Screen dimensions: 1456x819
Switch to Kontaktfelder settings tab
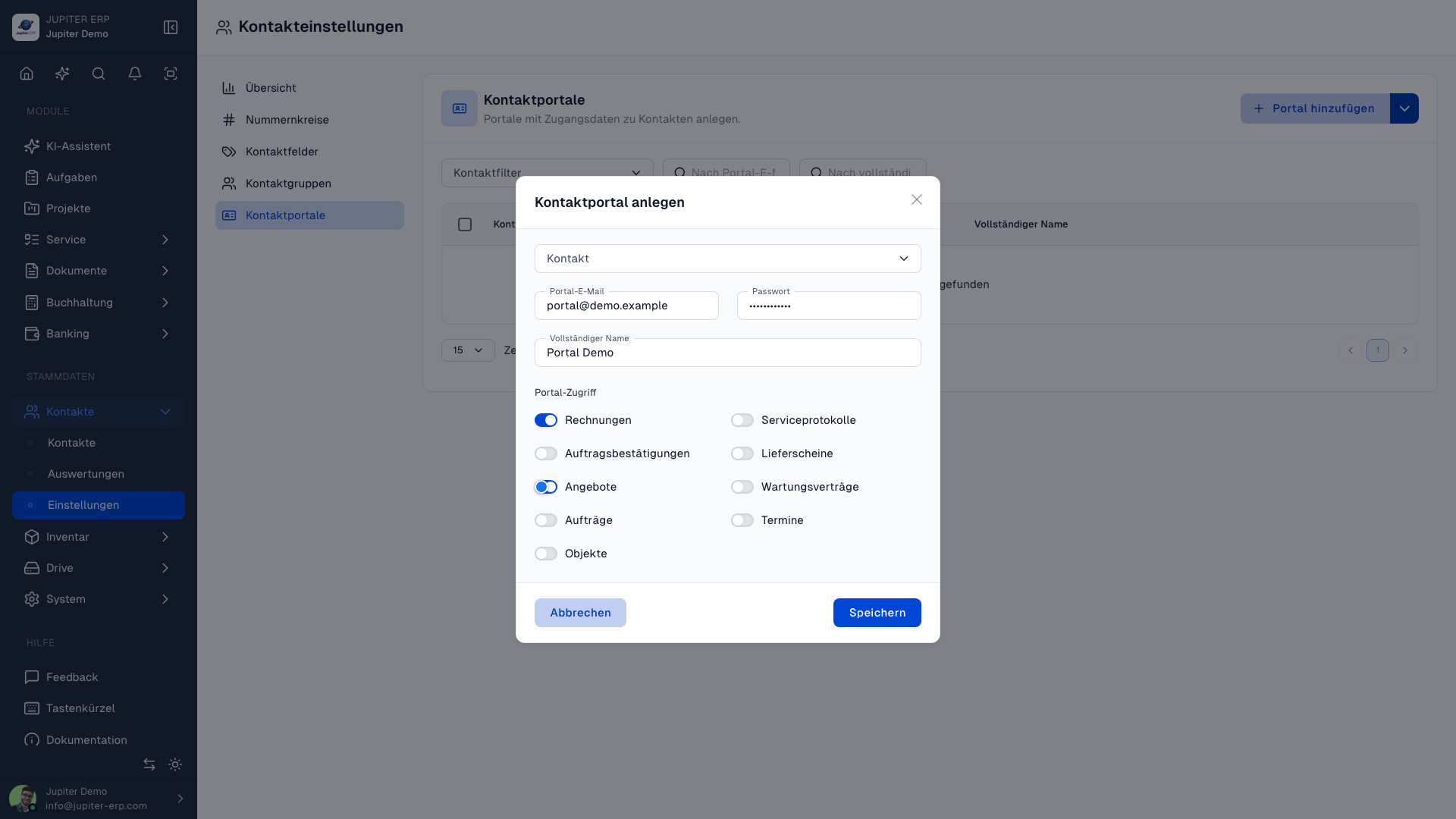[309, 152]
